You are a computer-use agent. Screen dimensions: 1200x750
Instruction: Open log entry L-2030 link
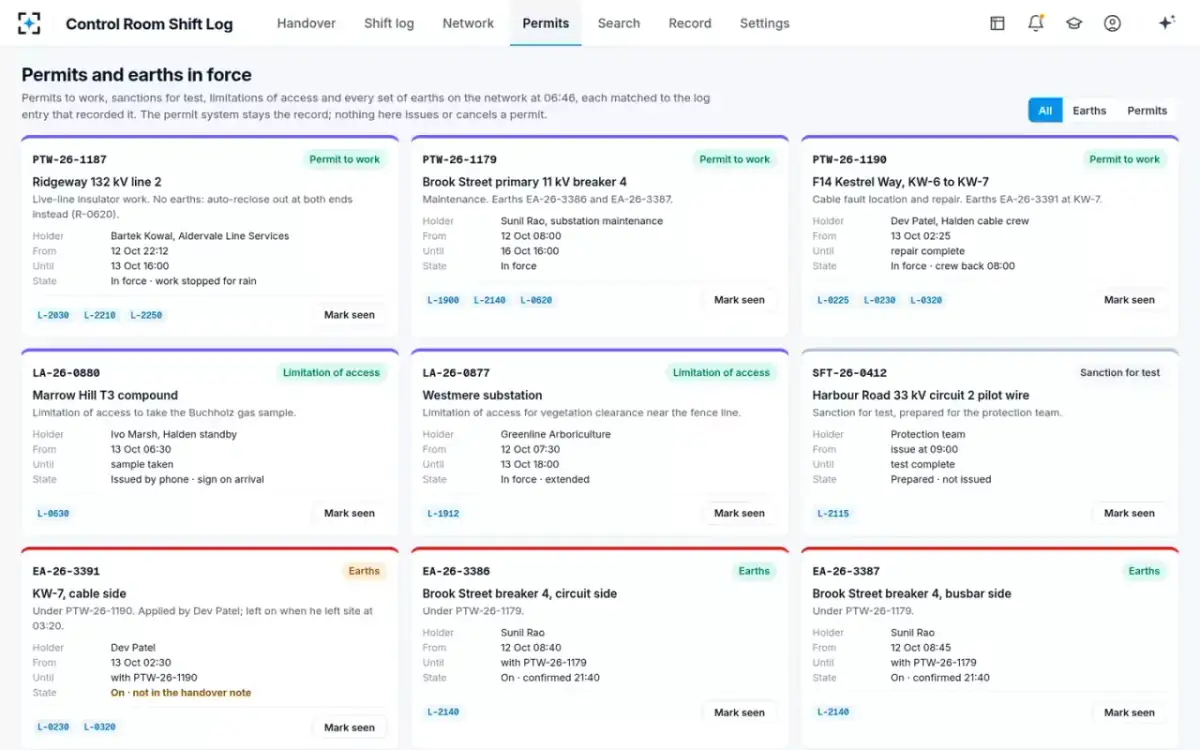tap(53, 315)
